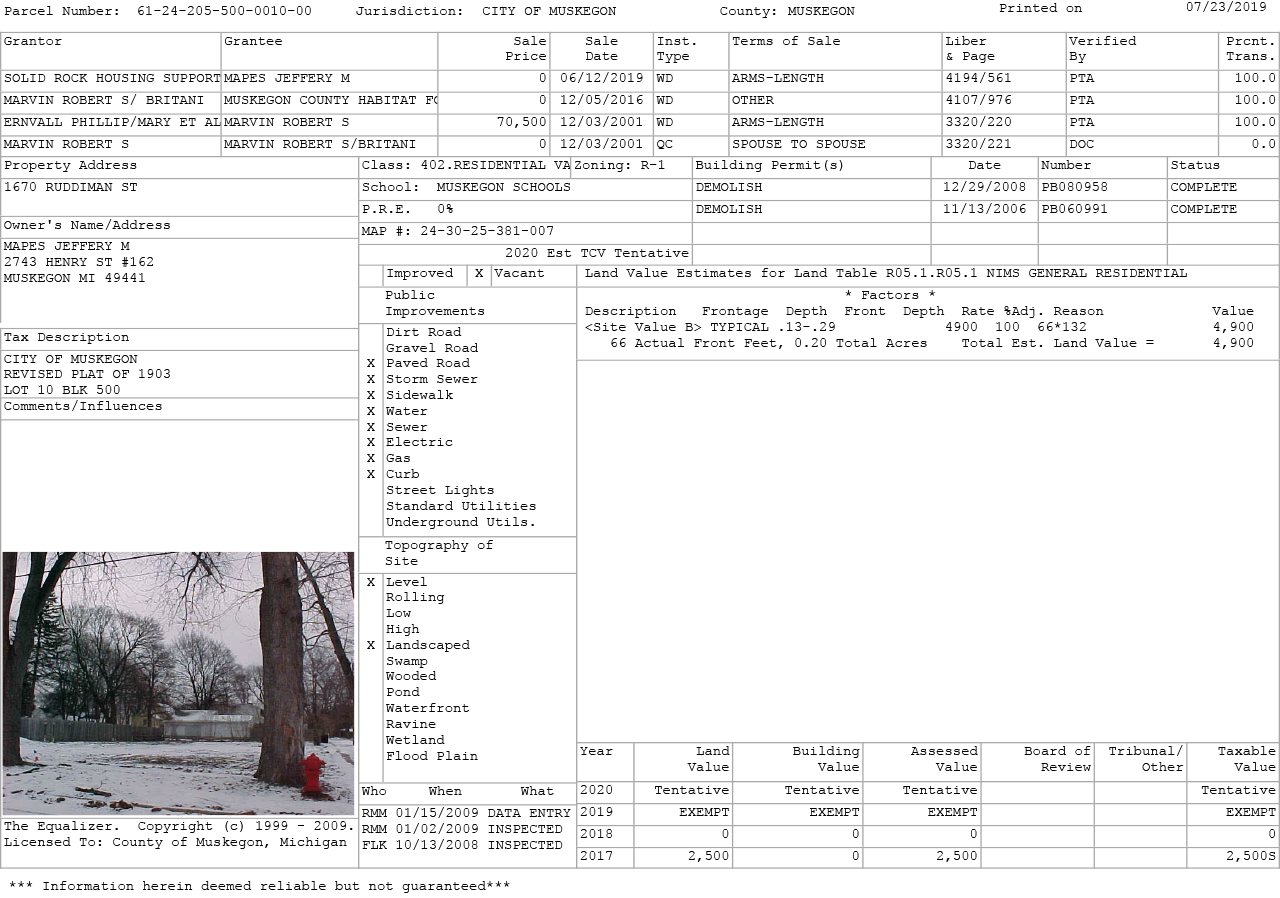Check the Dirt Road box

[x=371, y=332]
